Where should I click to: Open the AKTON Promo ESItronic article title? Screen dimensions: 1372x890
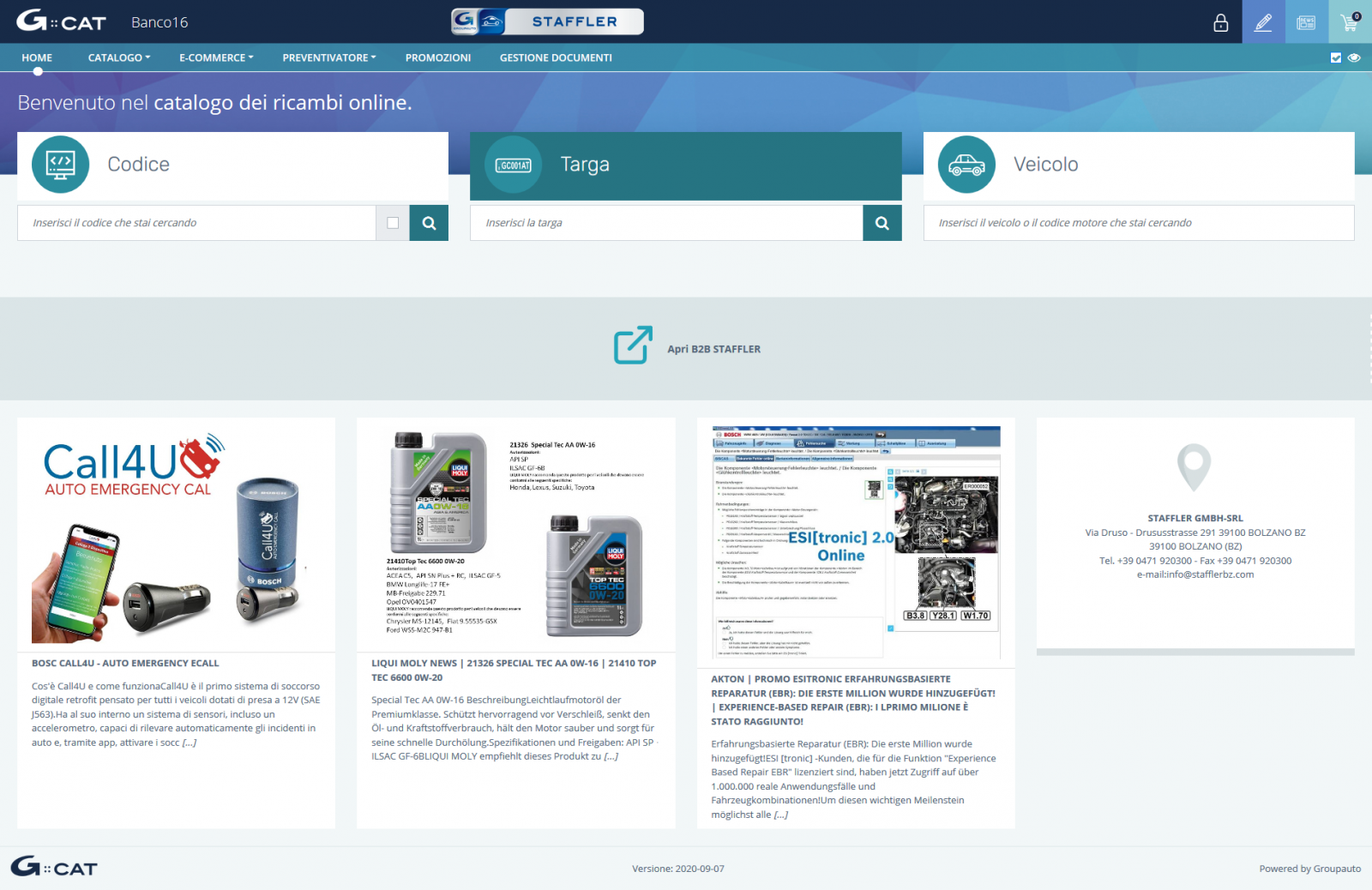pos(853,700)
